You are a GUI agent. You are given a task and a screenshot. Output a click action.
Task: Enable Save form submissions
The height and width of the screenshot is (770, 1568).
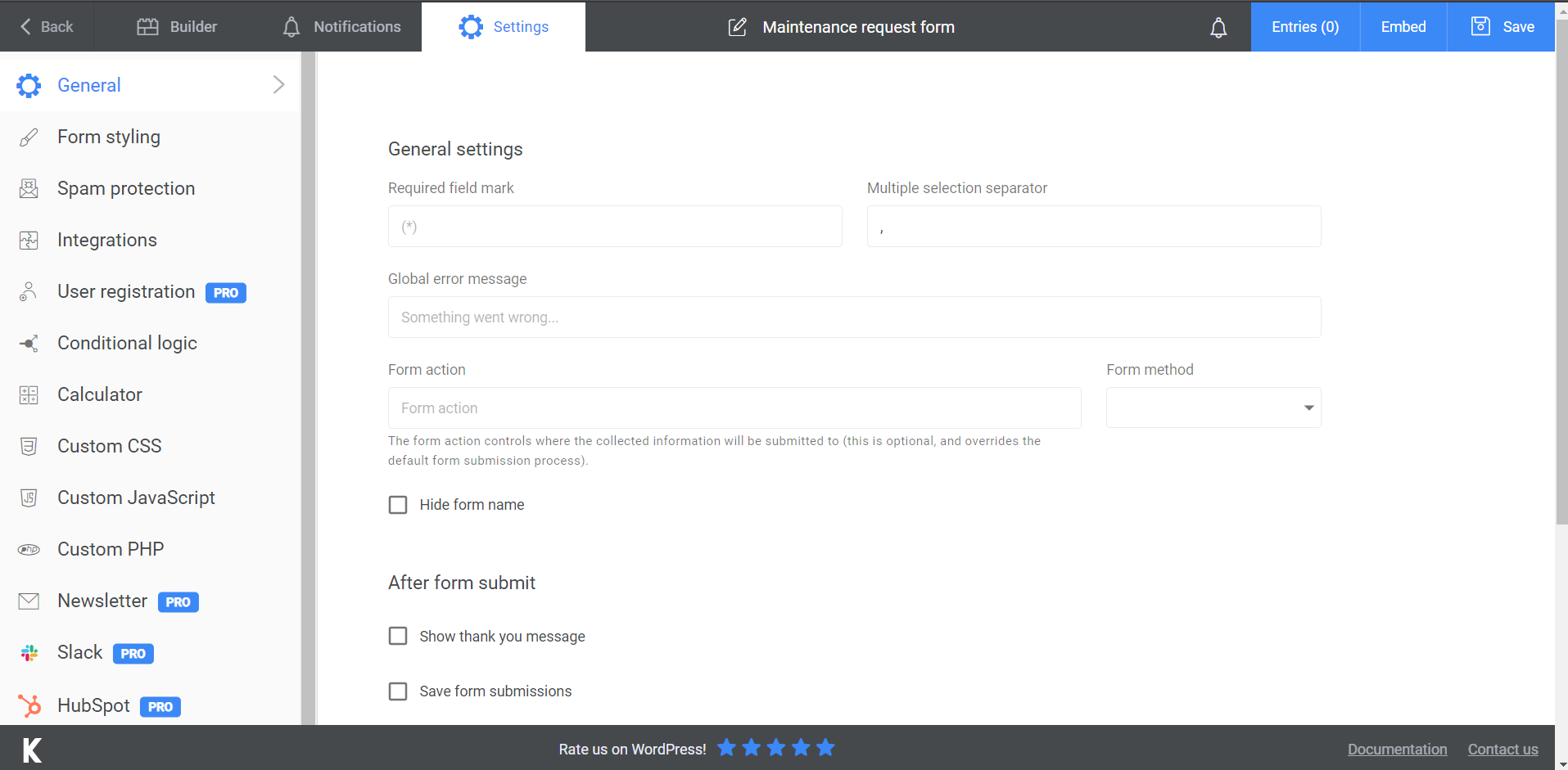tap(398, 691)
